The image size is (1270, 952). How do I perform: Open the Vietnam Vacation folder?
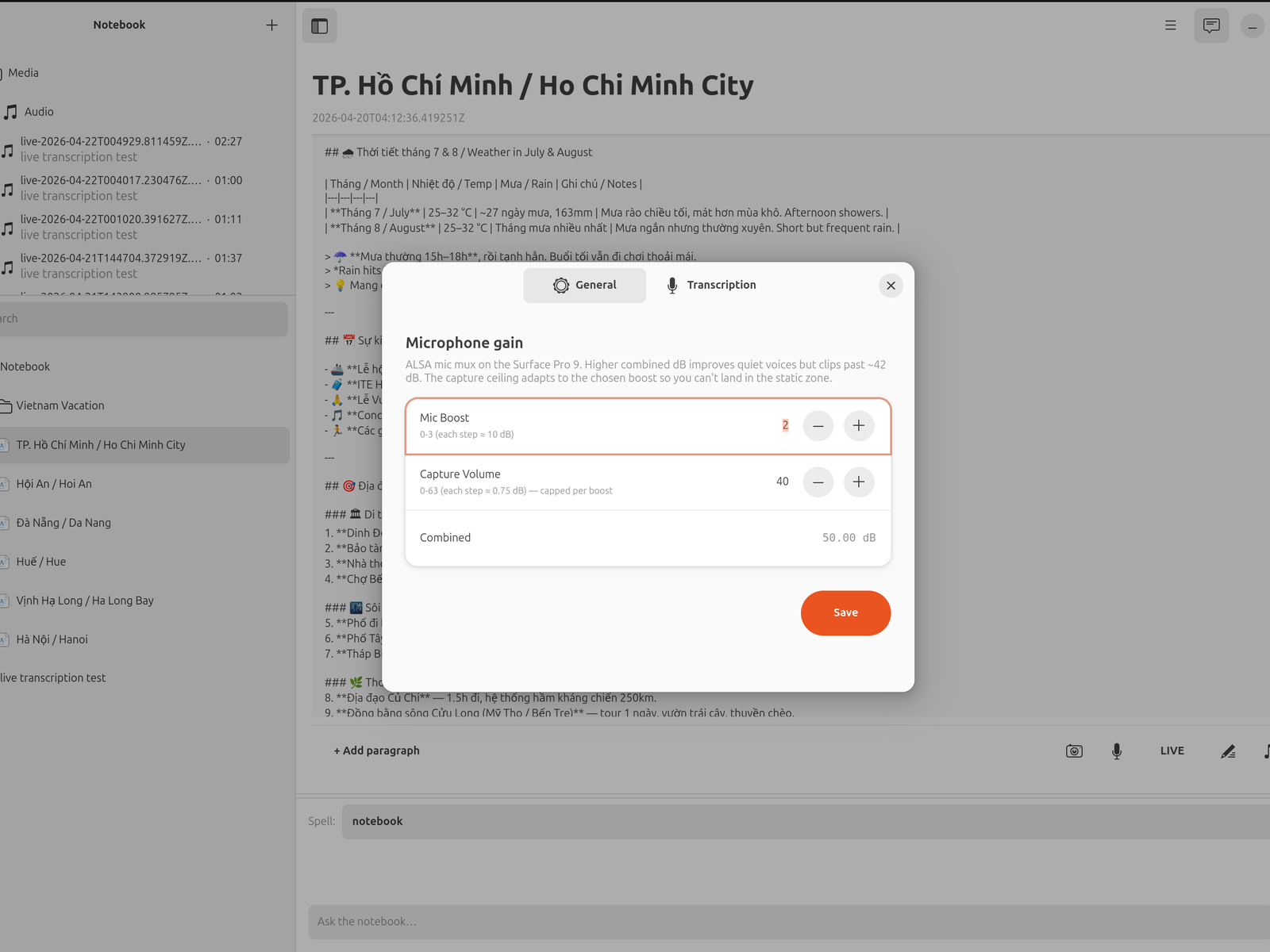(x=60, y=405)
